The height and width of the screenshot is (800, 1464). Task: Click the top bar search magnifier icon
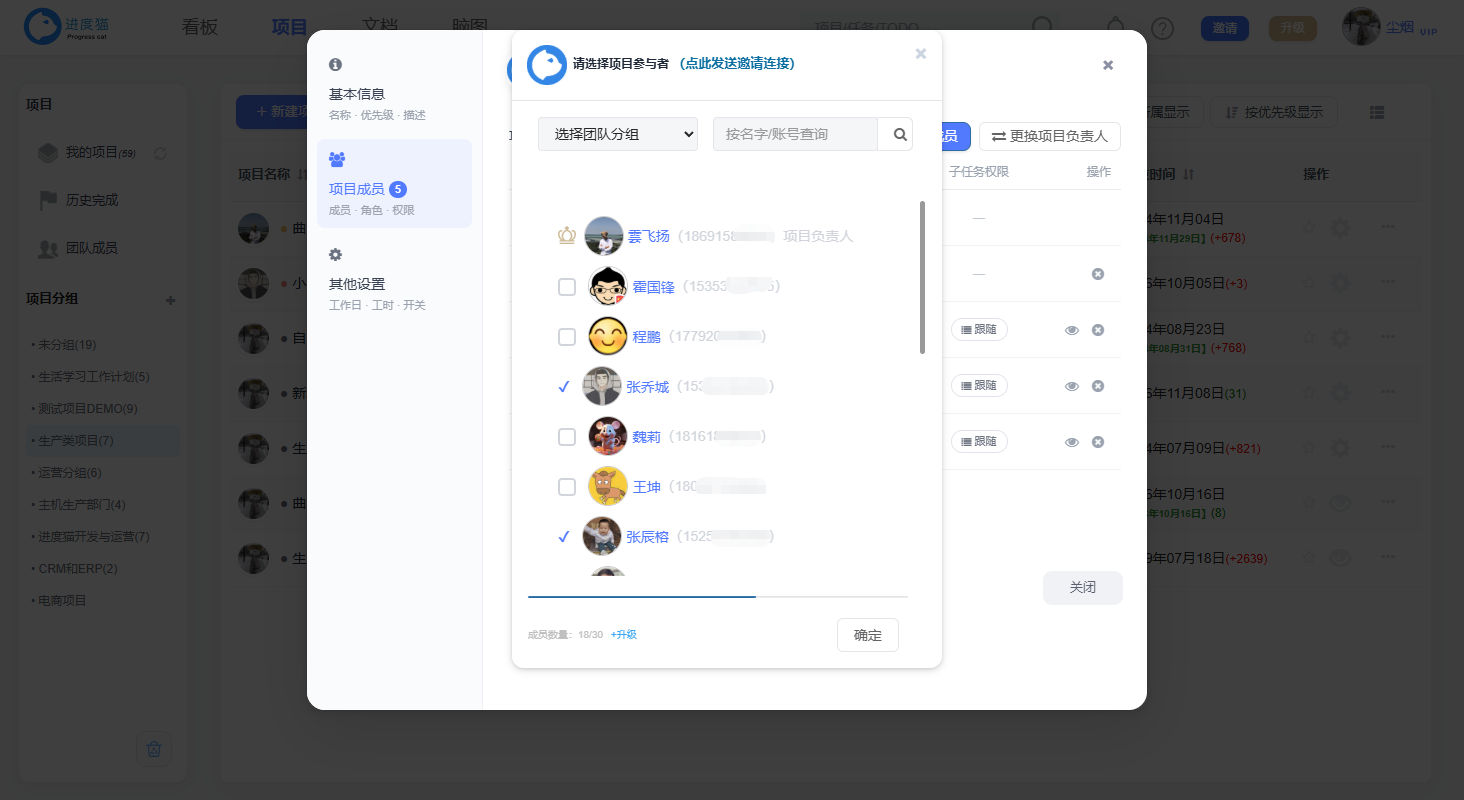(x=1043, y=27)
